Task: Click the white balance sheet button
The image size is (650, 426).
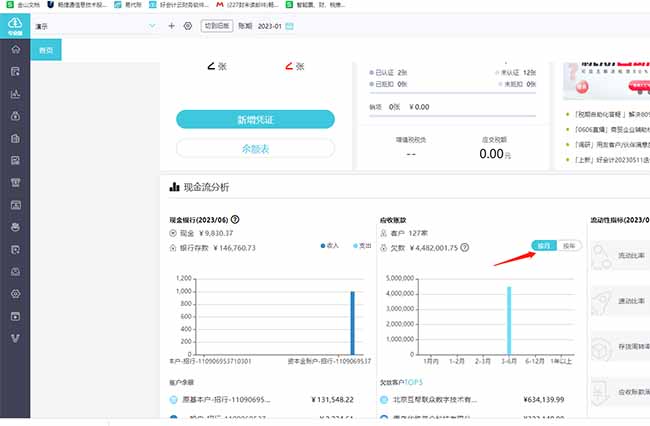Action: (255, 148)
